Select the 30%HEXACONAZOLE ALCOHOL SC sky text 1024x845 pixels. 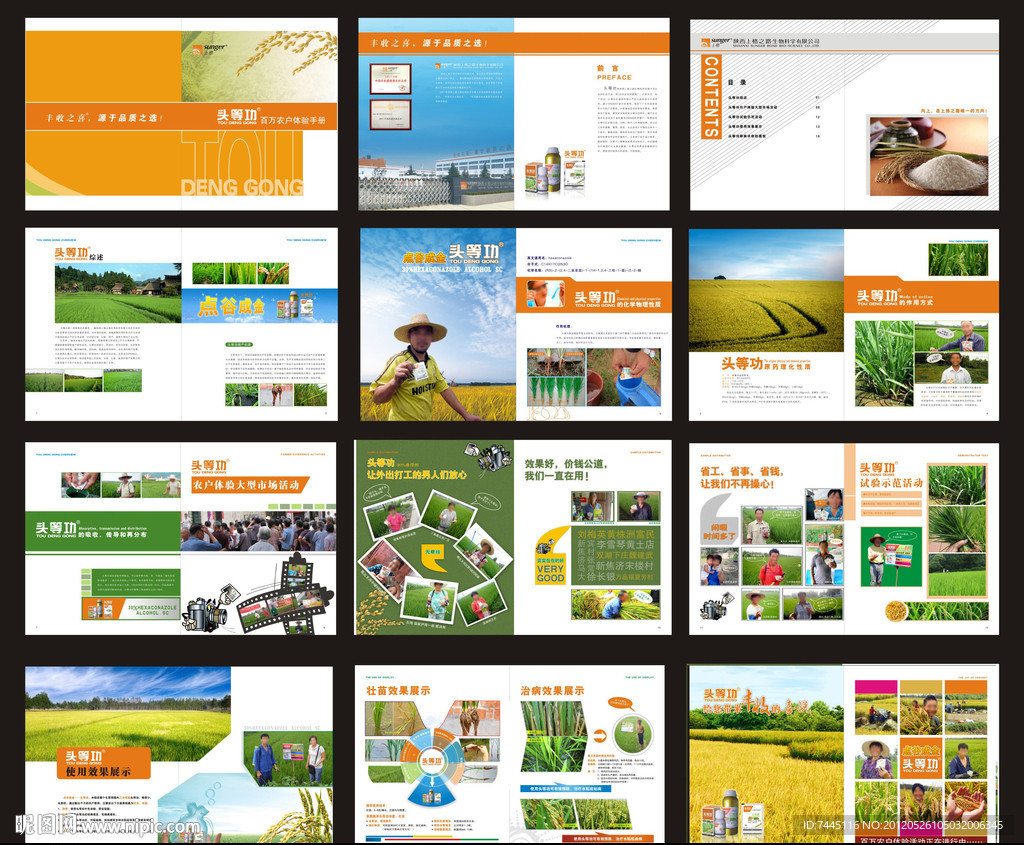(452, 269)
